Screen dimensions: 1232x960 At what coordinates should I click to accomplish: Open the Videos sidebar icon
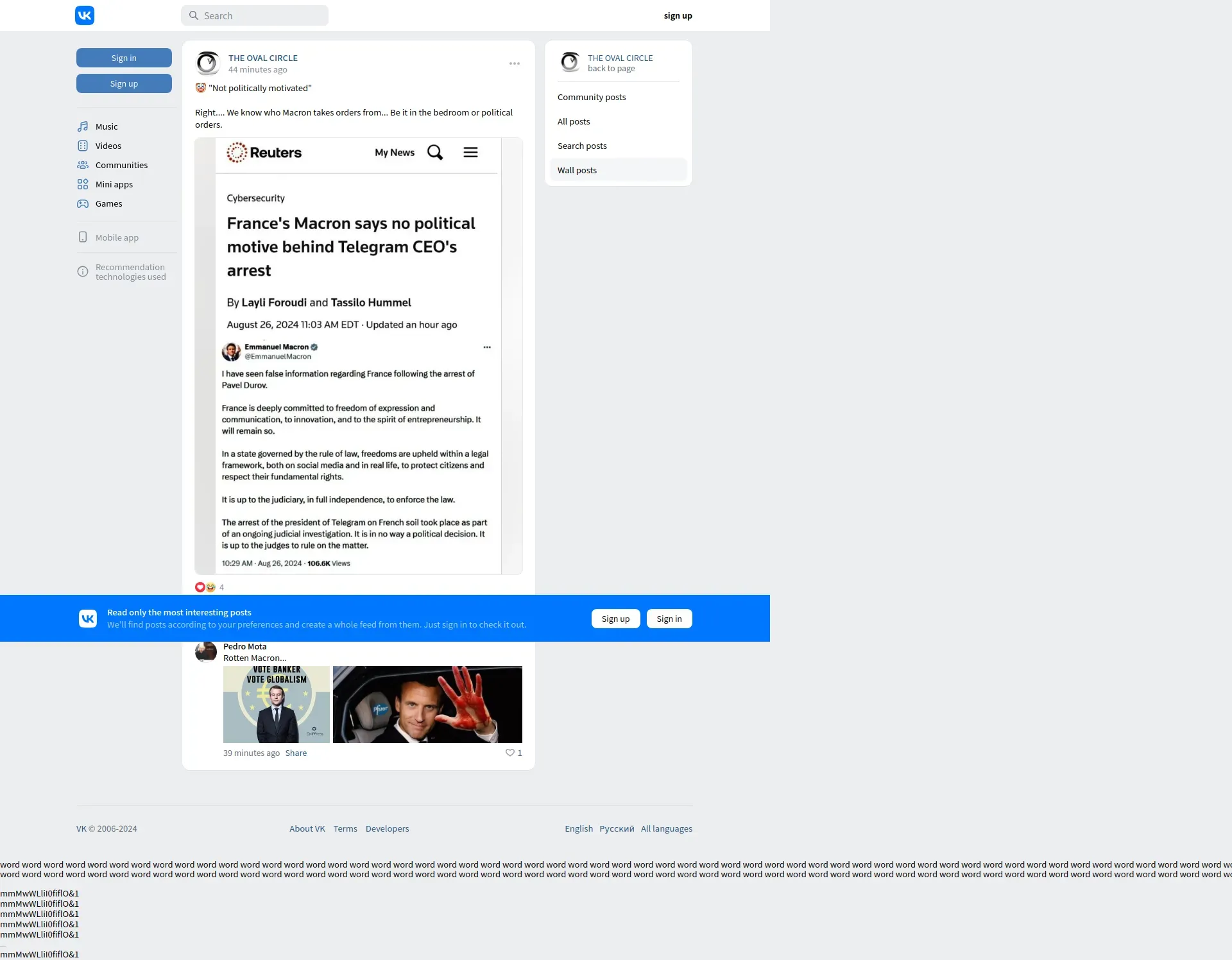(83, 146)
